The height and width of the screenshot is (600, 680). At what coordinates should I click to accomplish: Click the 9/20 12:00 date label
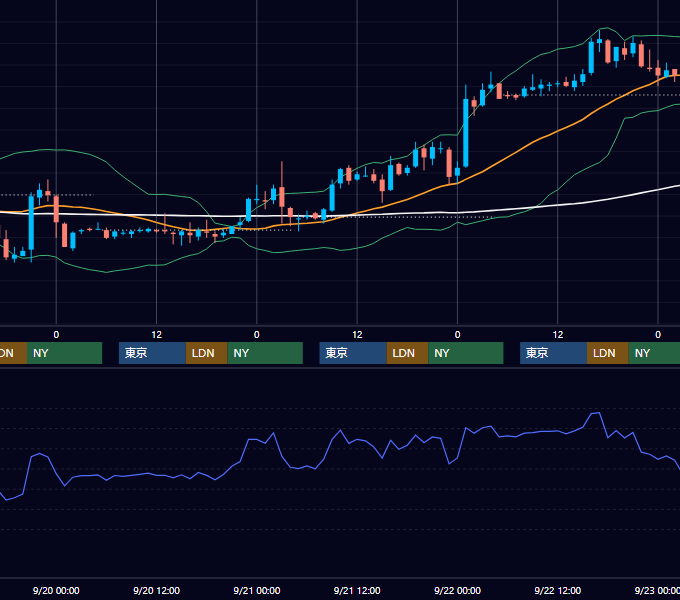[x=156, y=590]
